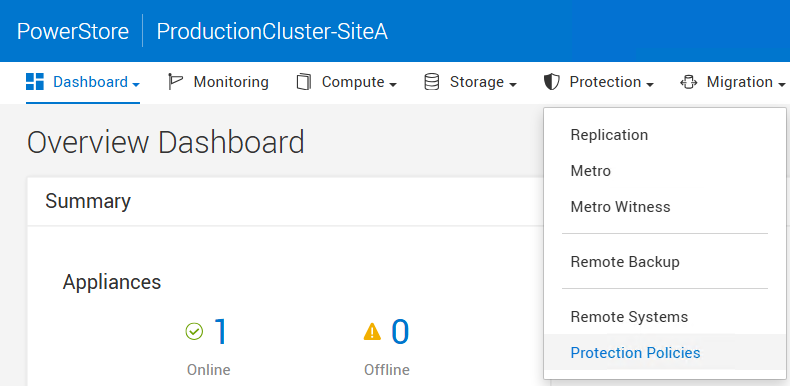Image resolution: width=790 pixels, height=386 pixels.
Task: Click the Appliances section label
Action: (x=112, y=282)
